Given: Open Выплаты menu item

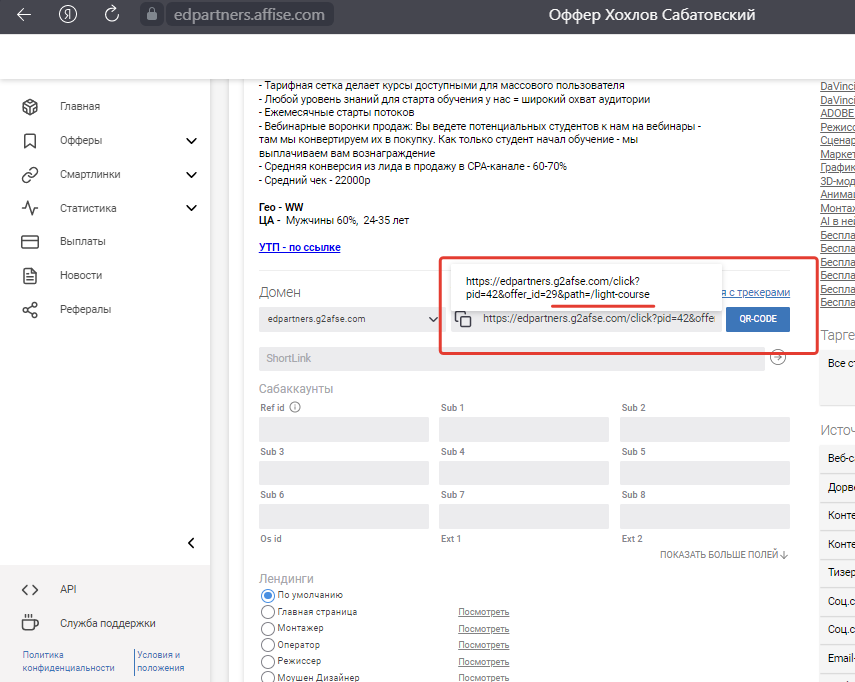Looking at the screenshot, I should [x=82, y=241].
